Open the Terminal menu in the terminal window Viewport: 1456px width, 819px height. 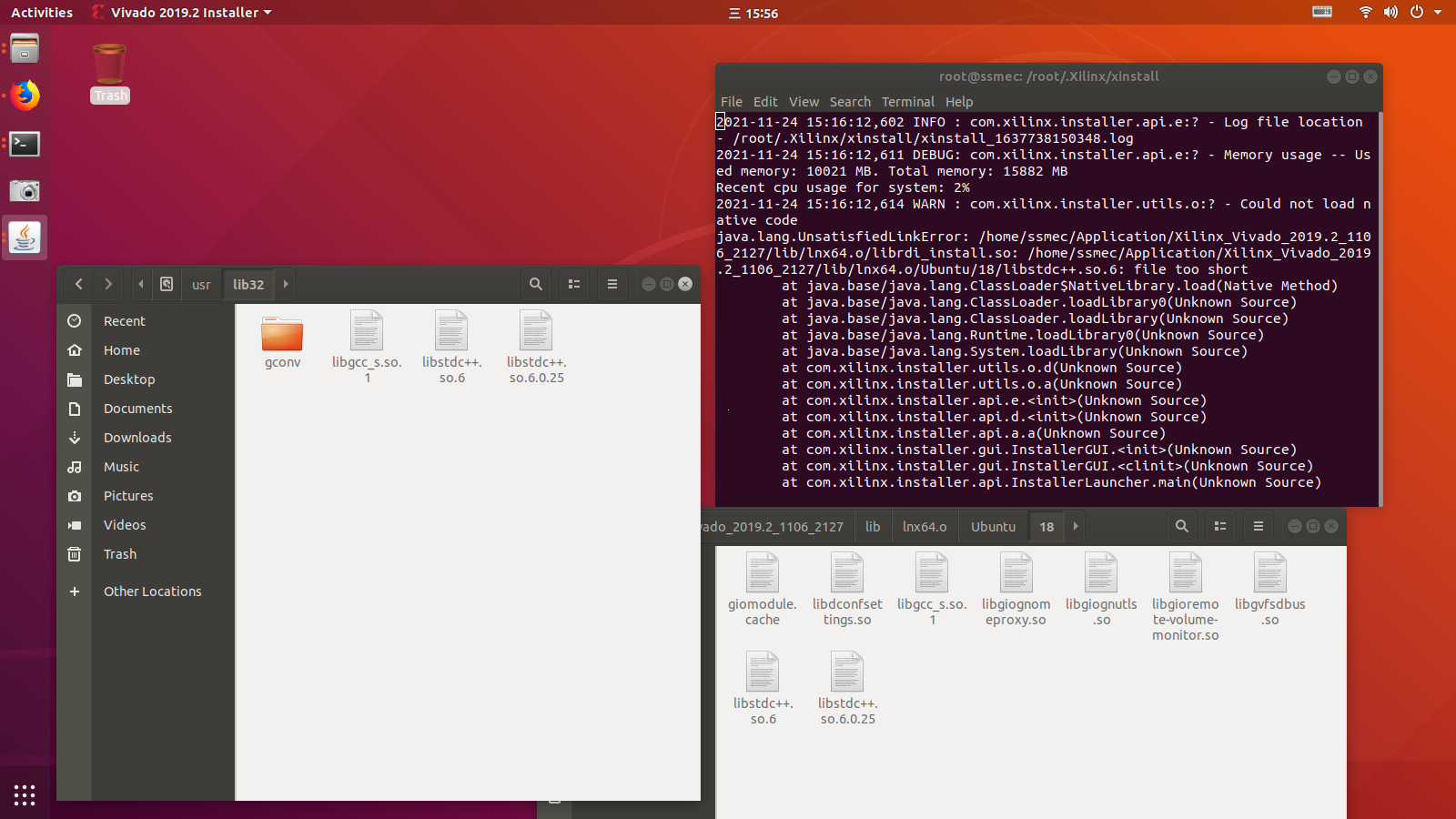pyautogui.click(x=907, y=101)
